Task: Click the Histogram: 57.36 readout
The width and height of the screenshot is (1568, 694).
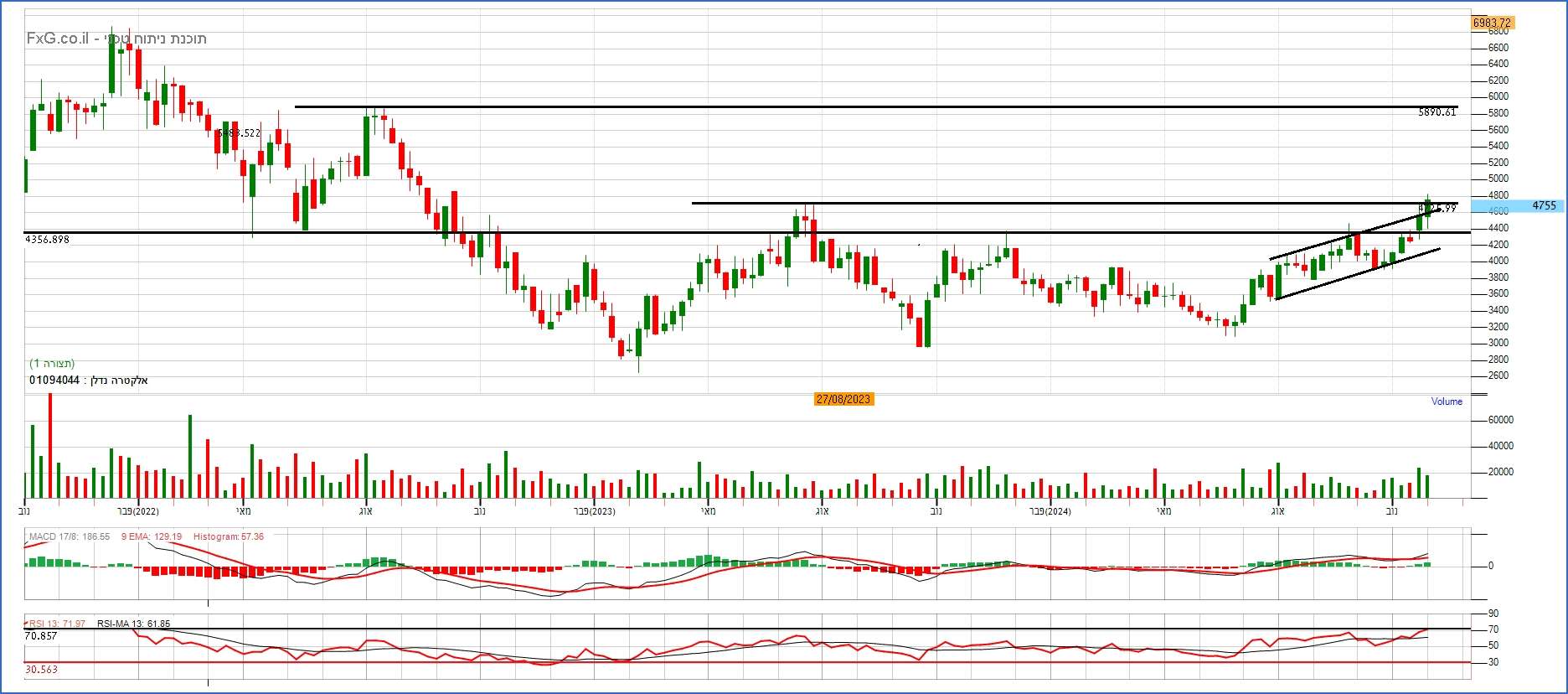Action: click(x=229, y=536)
